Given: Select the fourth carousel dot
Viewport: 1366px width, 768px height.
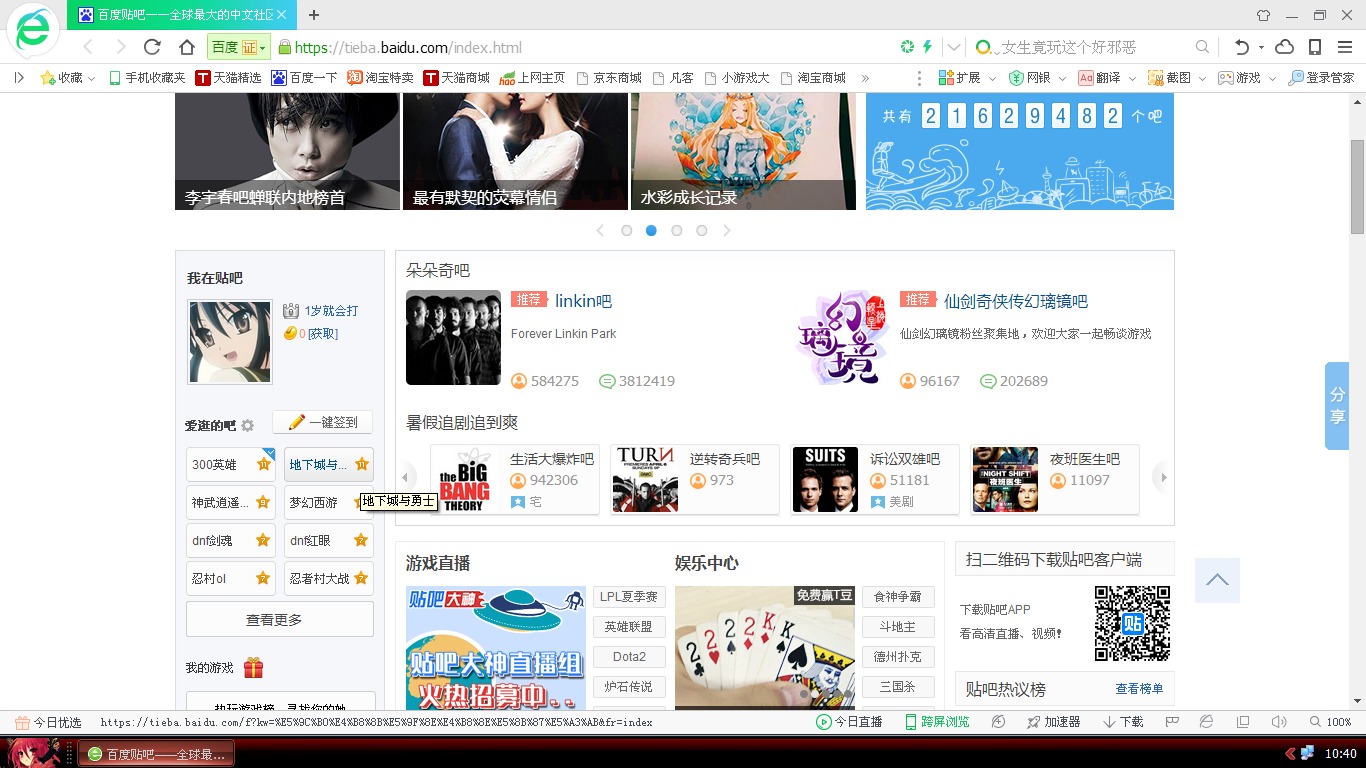Looking at the screenshot, I should [x=702, y=230].
